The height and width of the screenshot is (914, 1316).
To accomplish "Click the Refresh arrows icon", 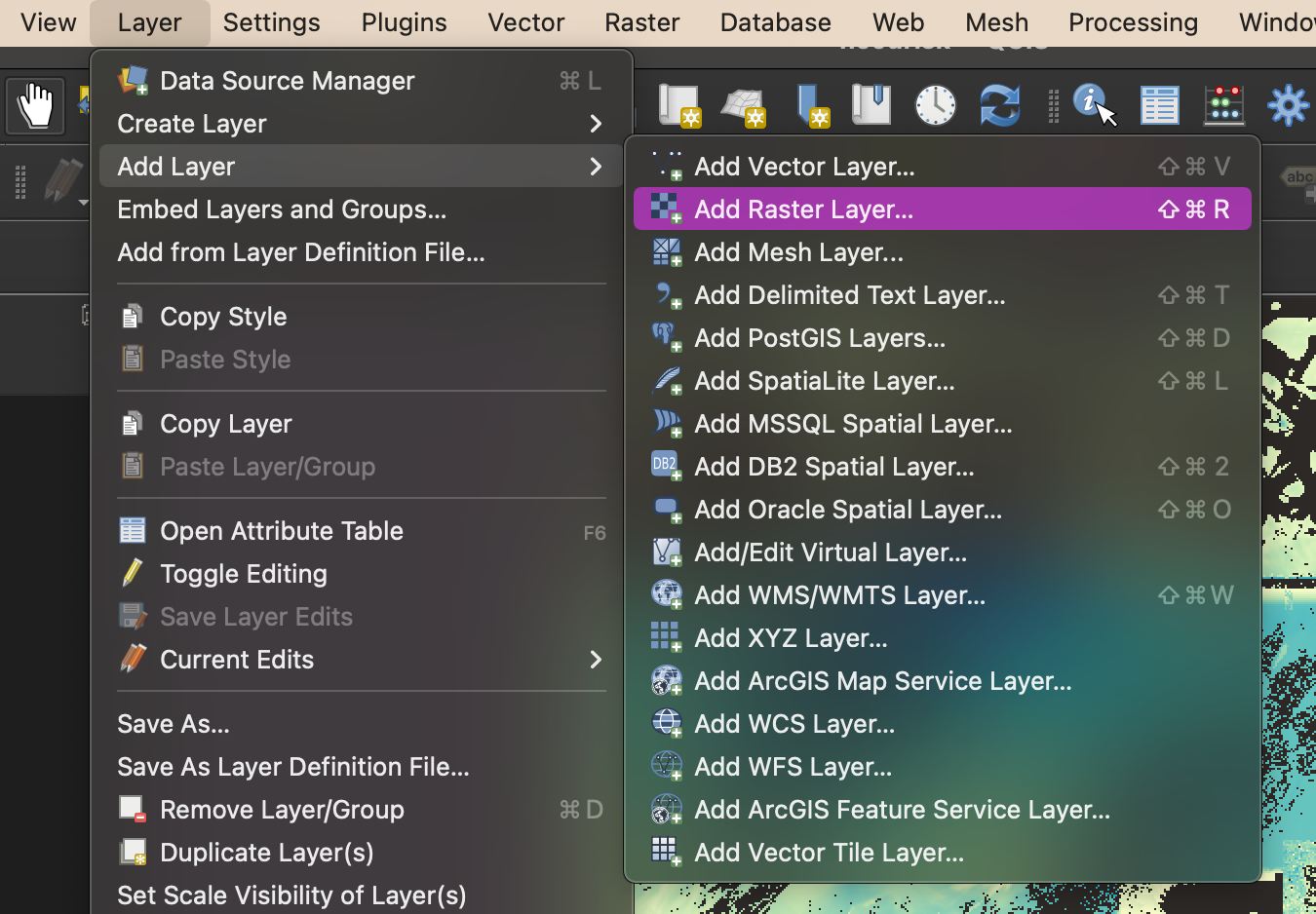I will pos(1000,105).
